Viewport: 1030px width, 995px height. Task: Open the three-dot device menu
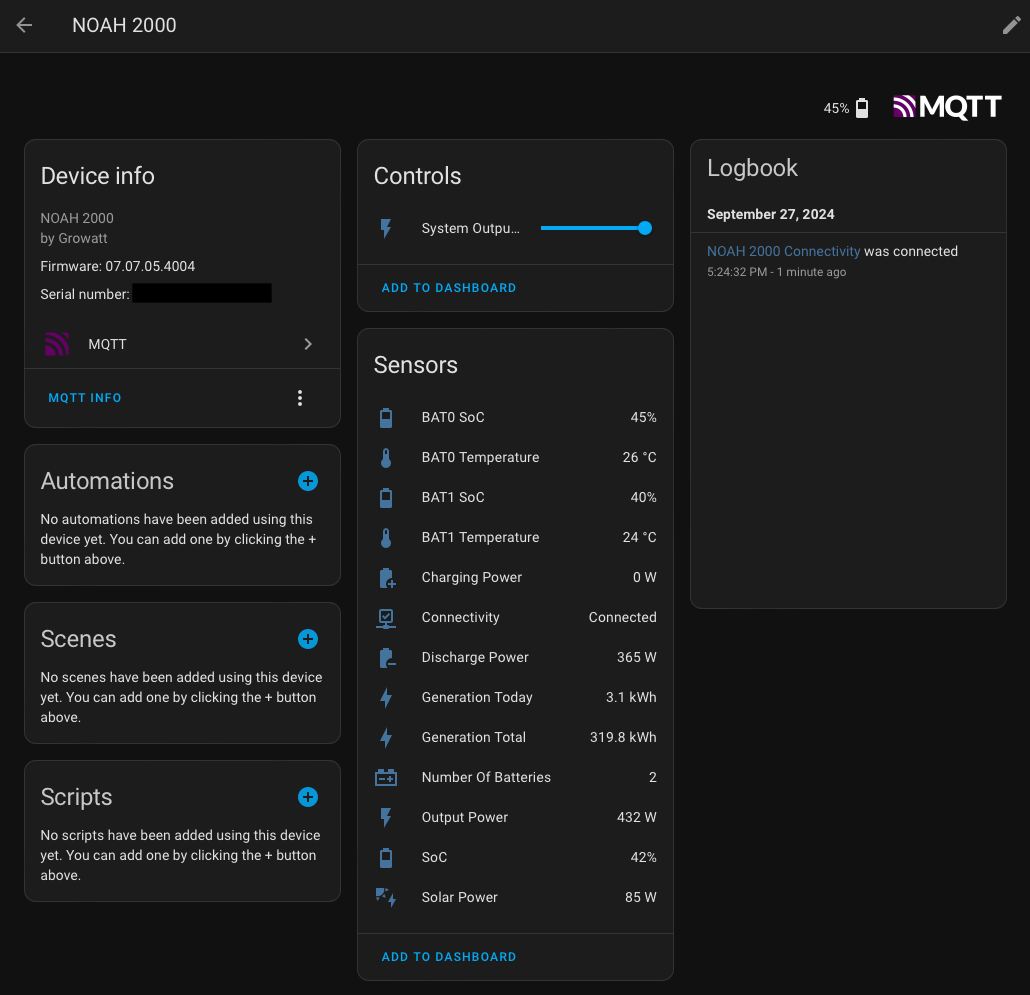click(x=300, y=398)
